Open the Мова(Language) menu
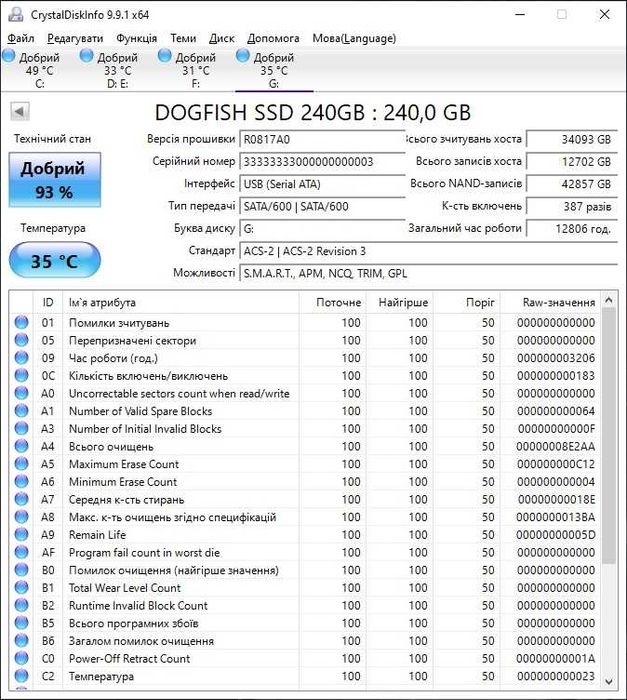This screenshot has height=700, width=627. (x=354, y=38)
